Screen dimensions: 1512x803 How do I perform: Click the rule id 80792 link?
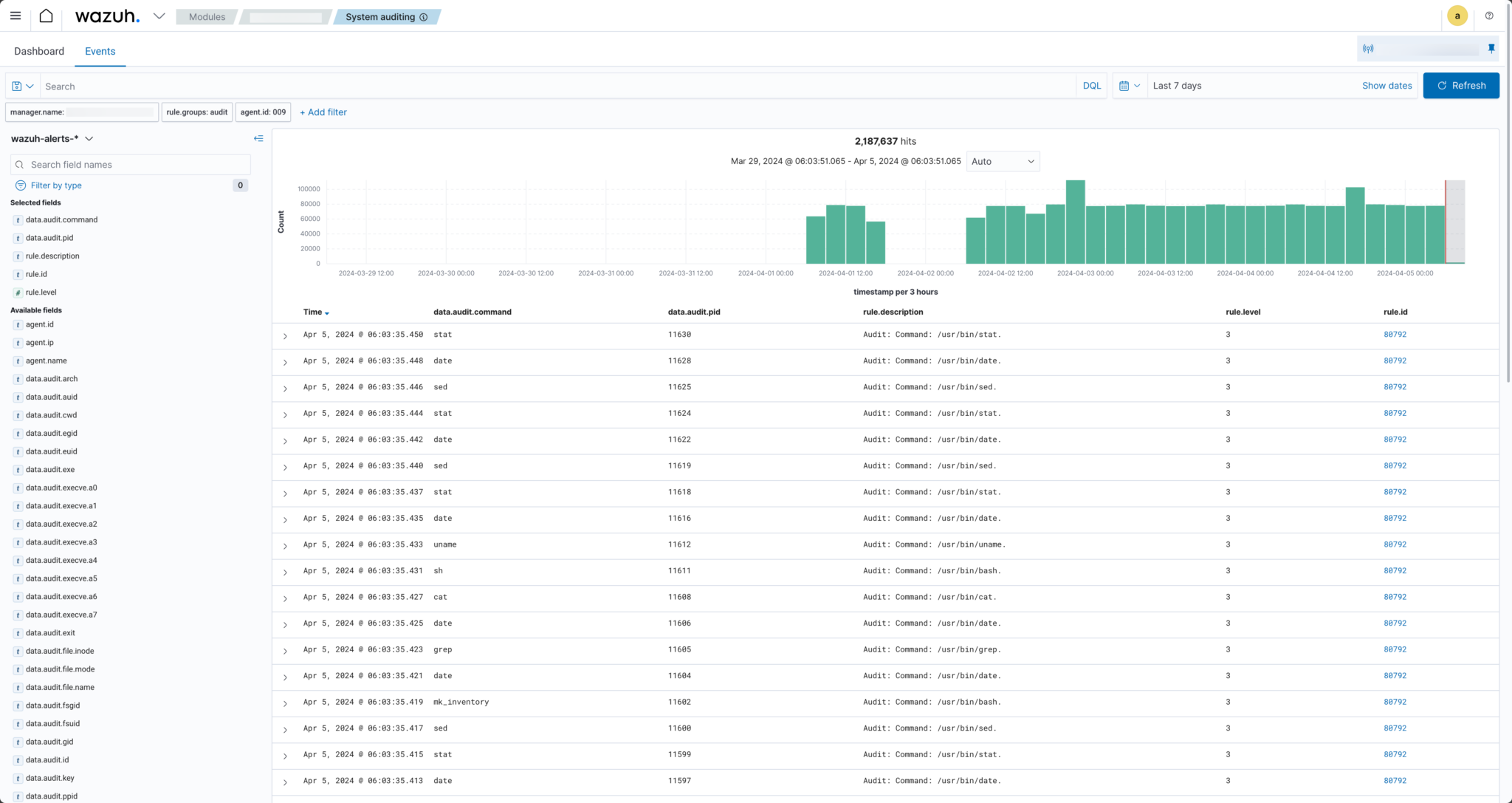[x=1395, y=334]
